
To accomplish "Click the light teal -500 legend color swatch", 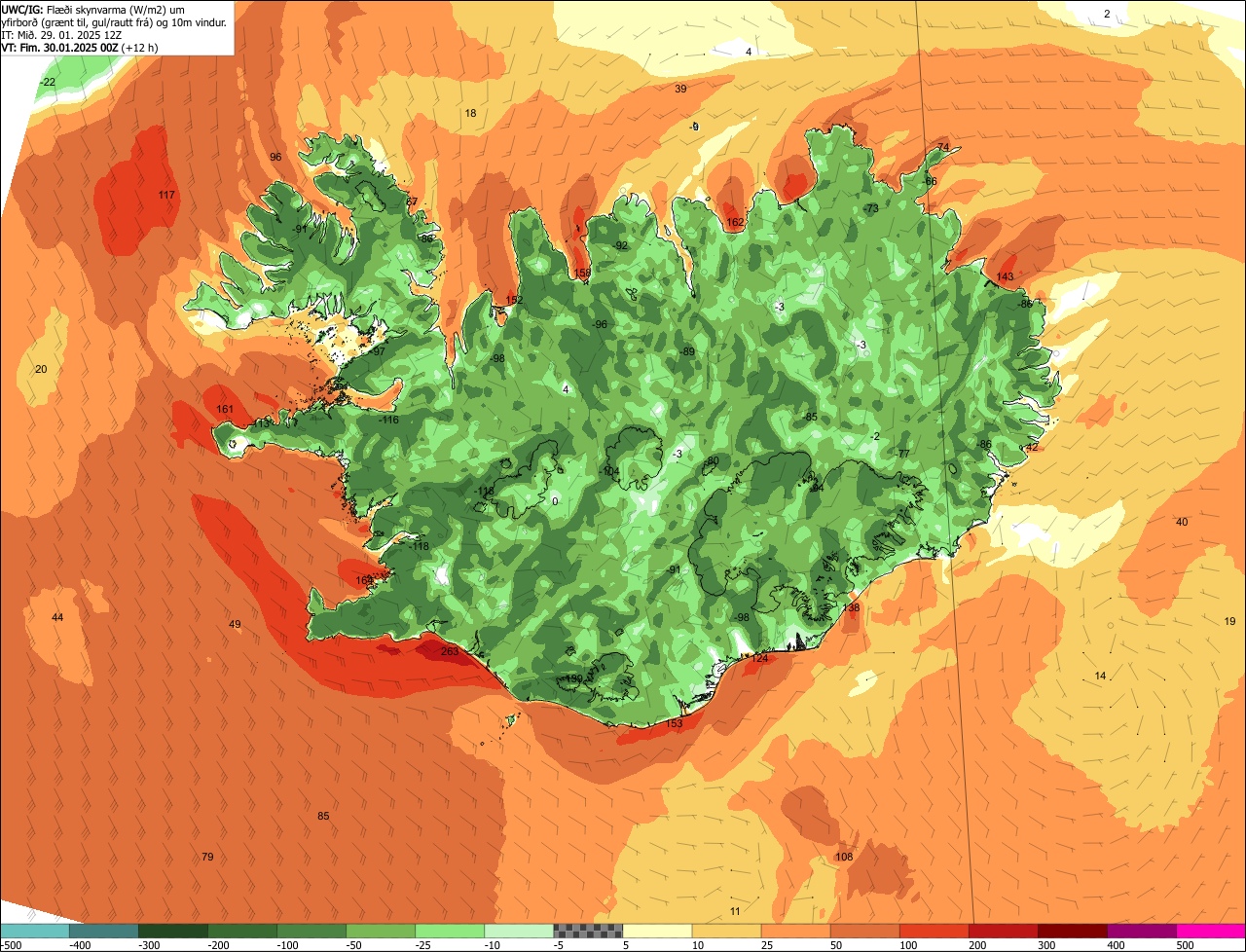I will (34, 931).
